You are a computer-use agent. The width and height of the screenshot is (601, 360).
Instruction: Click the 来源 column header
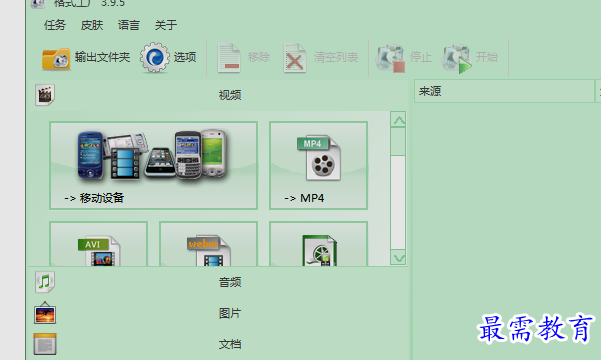[x=504, y=91]
